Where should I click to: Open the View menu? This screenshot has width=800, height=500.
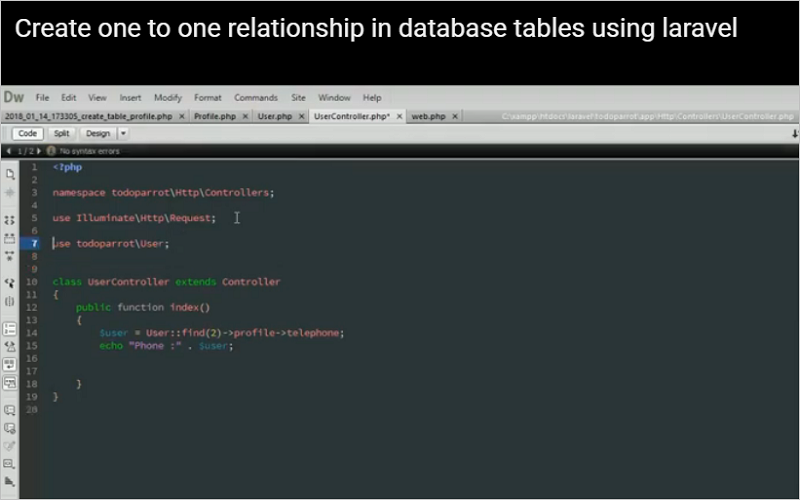tap(97, 97)
